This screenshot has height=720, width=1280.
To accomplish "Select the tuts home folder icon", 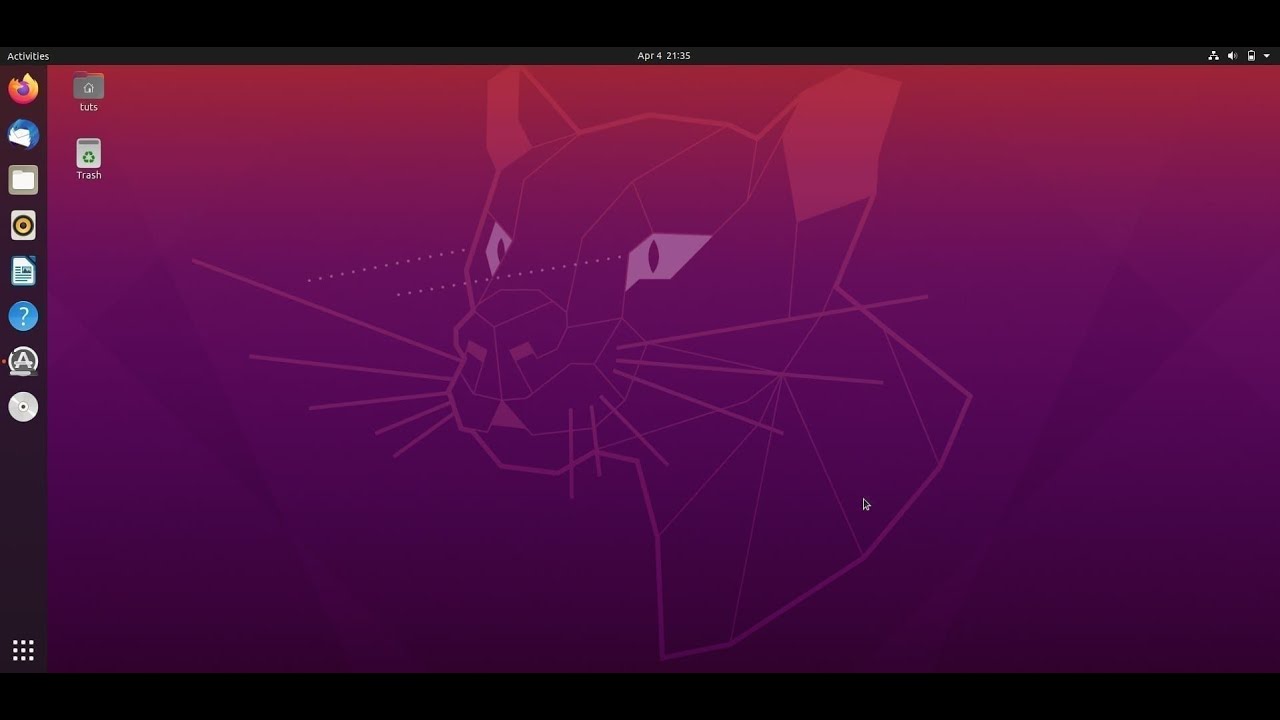I will [x=88, y=86].
